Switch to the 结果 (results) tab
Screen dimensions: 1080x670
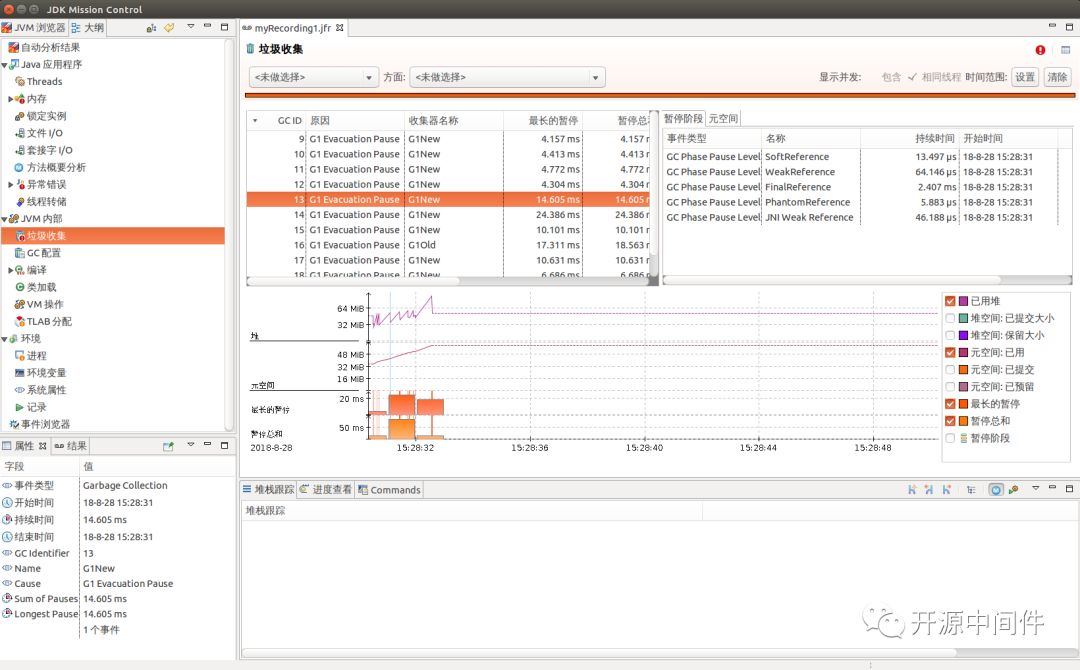(70, 446)
